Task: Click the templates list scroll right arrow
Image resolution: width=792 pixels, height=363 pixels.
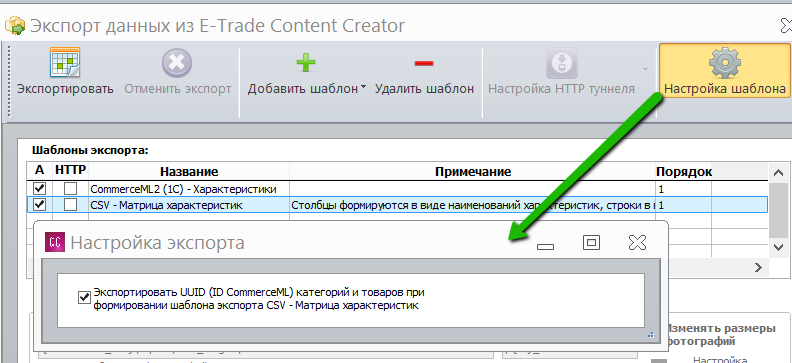Action: (x=759, y=267)
